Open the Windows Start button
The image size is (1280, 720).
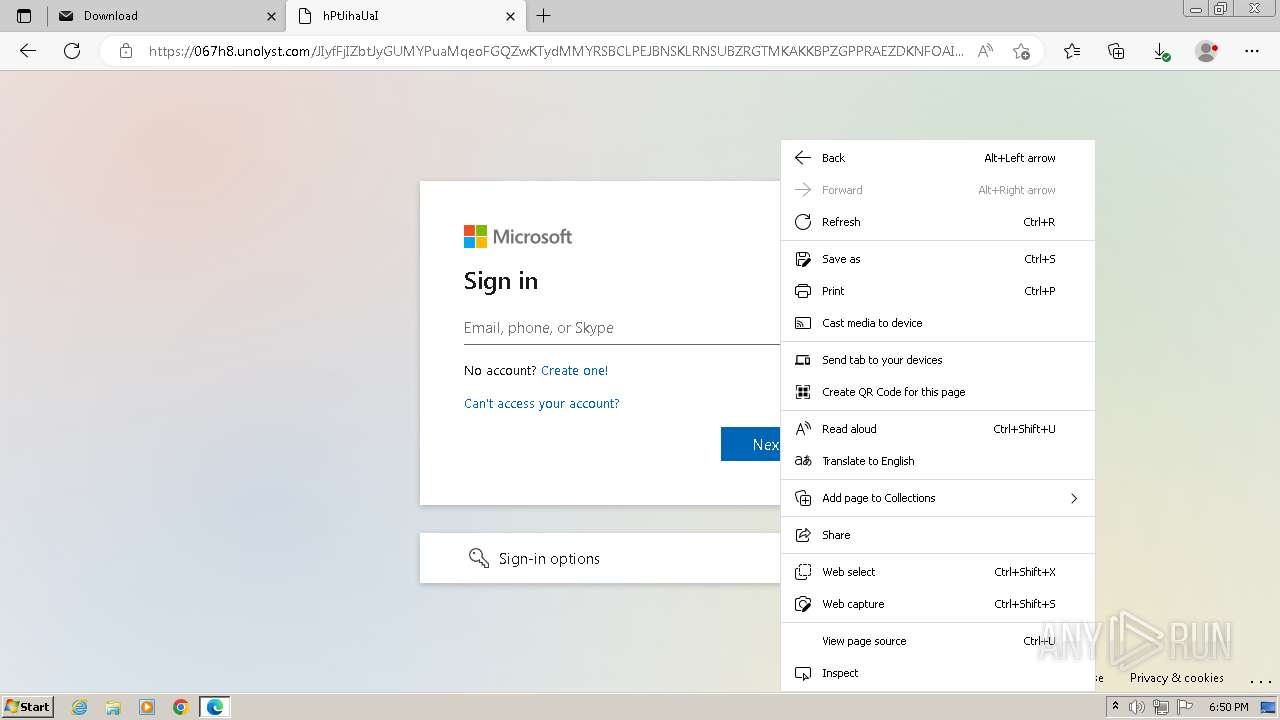(28, 707)
